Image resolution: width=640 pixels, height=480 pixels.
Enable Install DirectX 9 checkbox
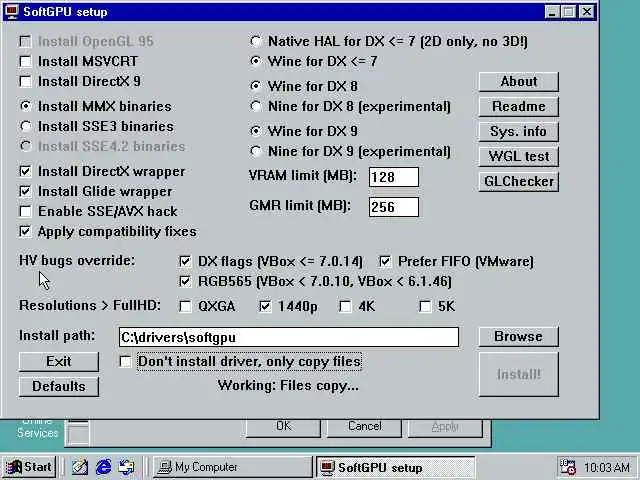(25, 82)
